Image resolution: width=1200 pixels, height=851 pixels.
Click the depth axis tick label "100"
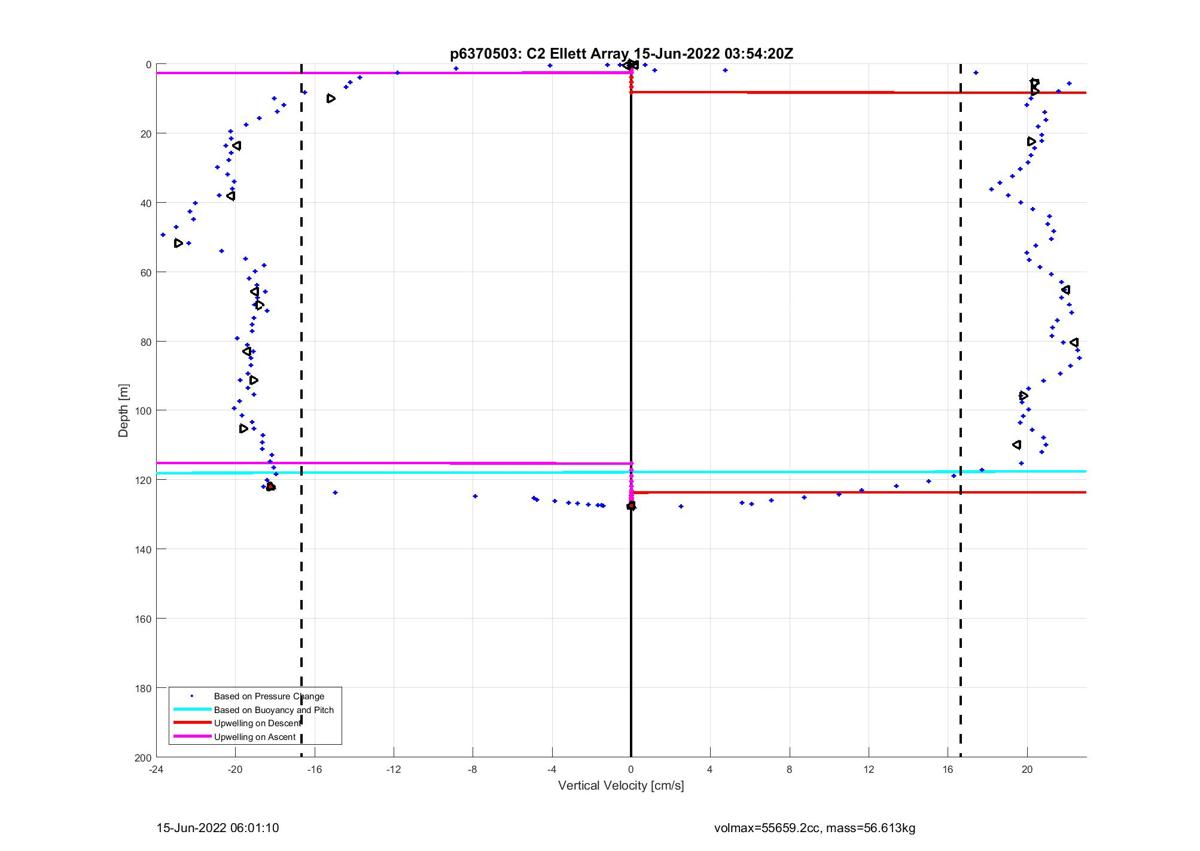point(142,411)
